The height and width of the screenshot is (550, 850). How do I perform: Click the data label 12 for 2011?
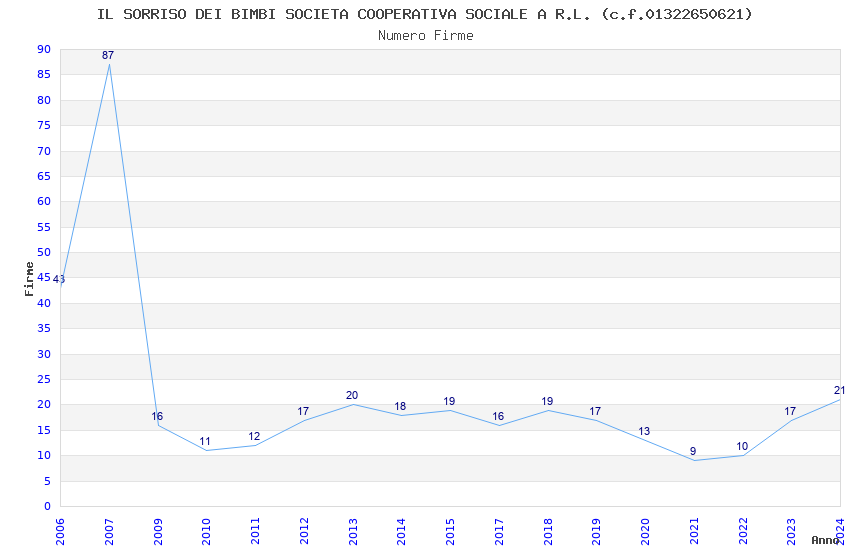point(254,436)
